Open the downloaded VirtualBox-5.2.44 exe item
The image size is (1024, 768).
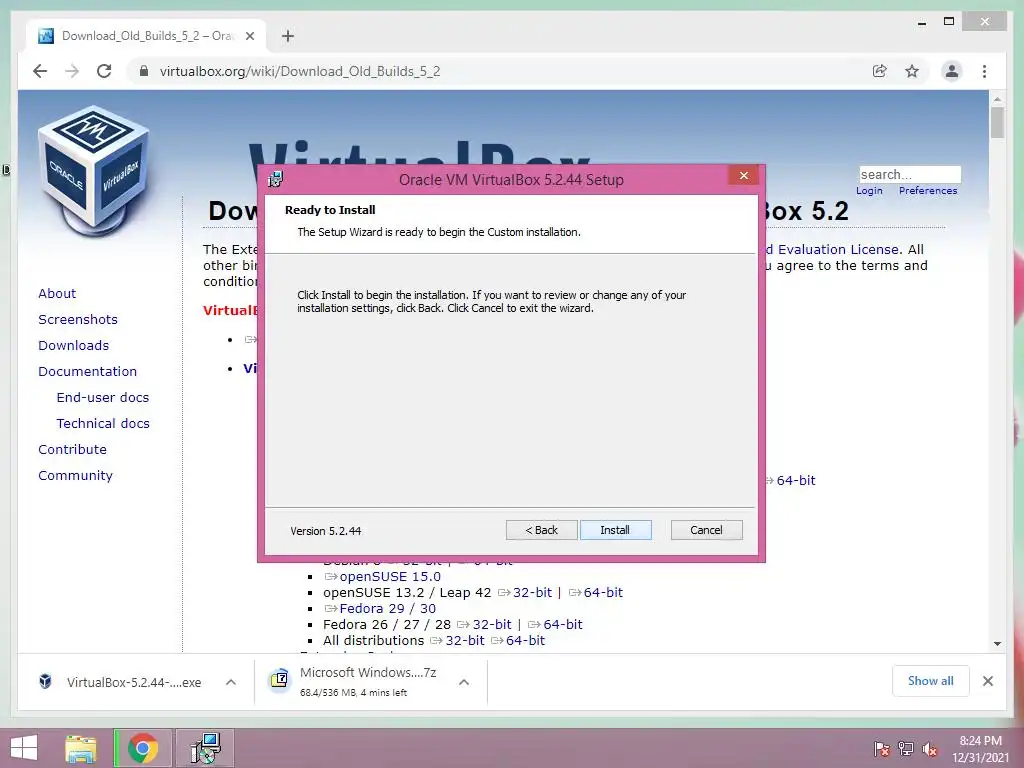(134, 682)
